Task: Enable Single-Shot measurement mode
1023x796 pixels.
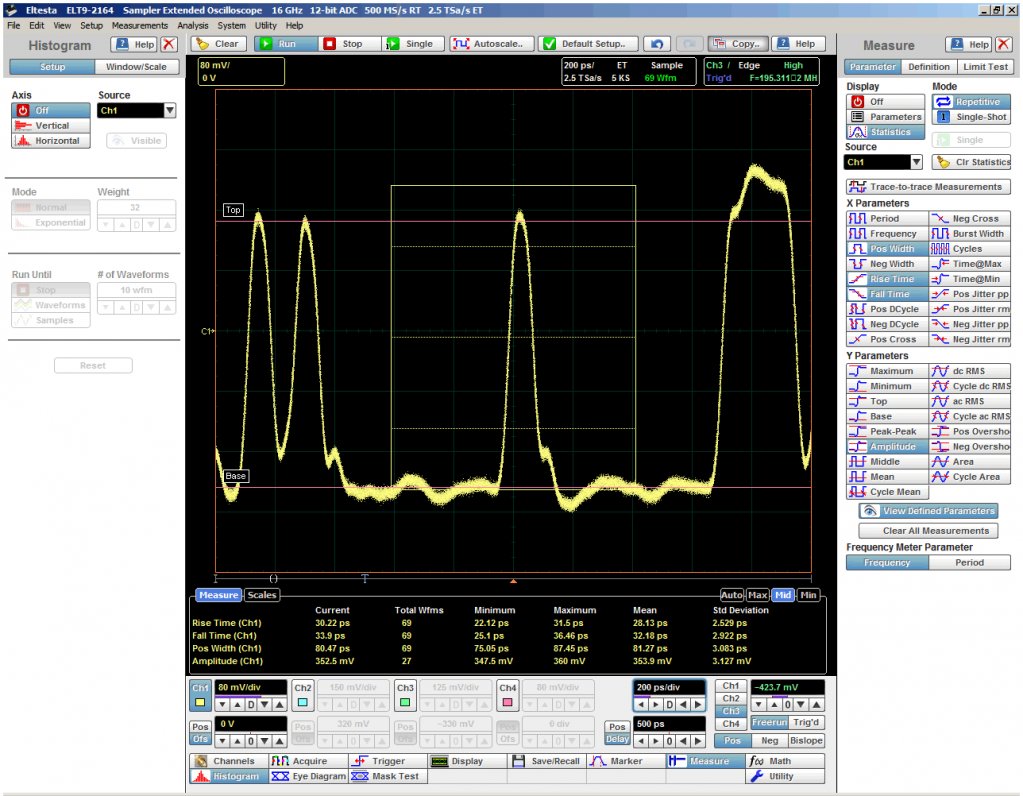Action: pos(971,117)
